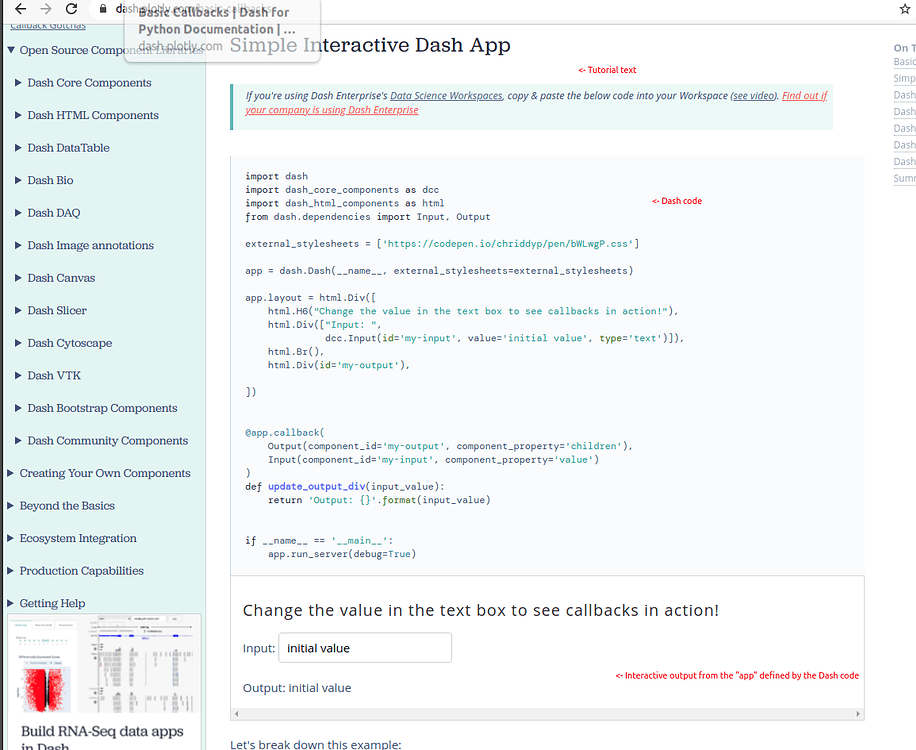Open 'Find out if your company is using Dash Enterprise' link
The image size is (916, 750).
(536, 103)
